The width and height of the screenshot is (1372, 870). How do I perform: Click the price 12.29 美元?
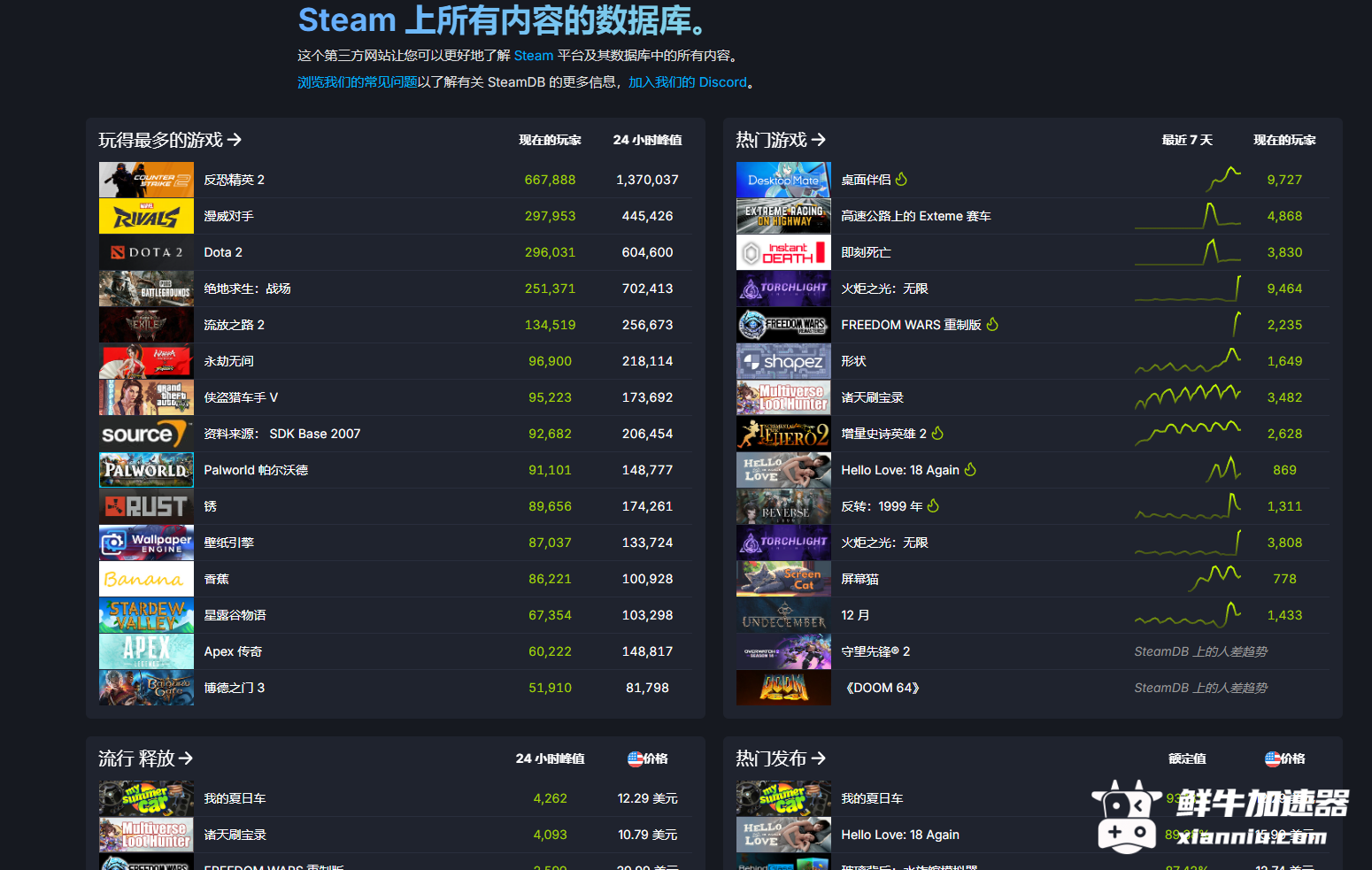[x=647, y=798]
